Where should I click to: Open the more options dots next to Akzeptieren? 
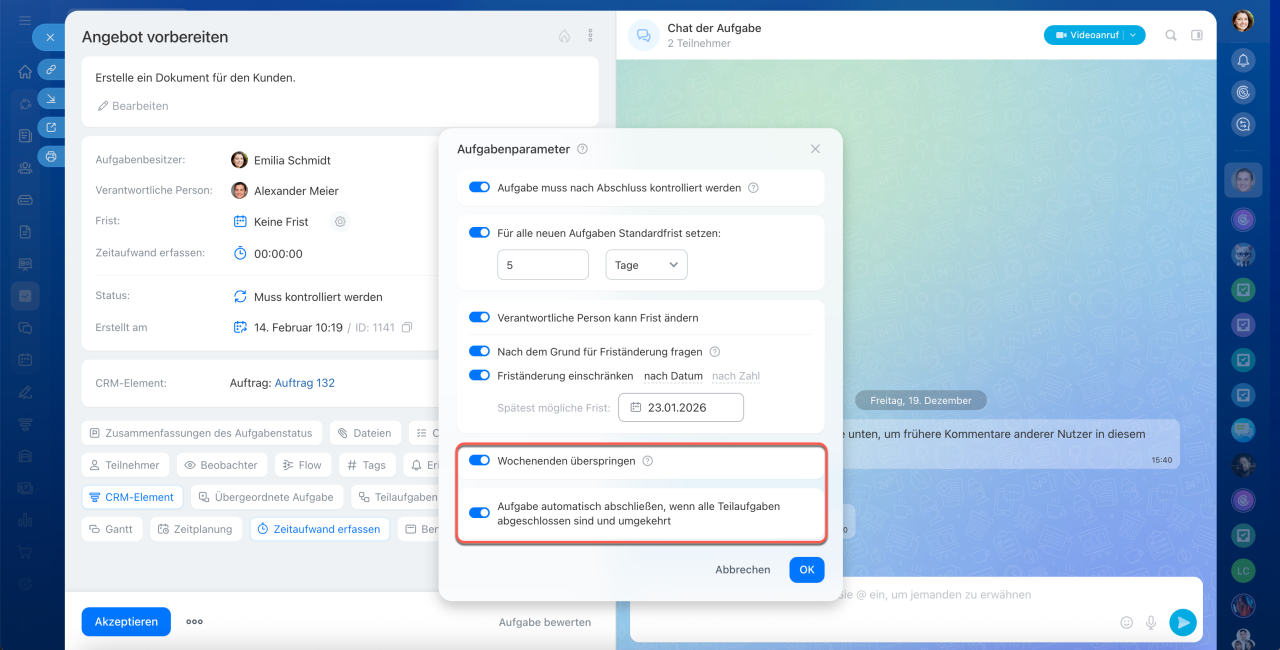point(194,622)
